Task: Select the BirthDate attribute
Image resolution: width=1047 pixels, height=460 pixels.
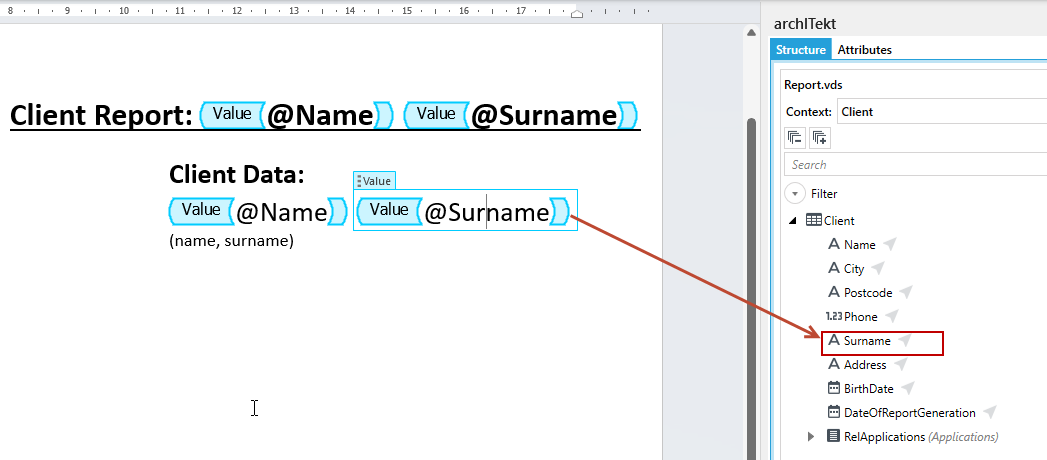Action: click(869, 389)
